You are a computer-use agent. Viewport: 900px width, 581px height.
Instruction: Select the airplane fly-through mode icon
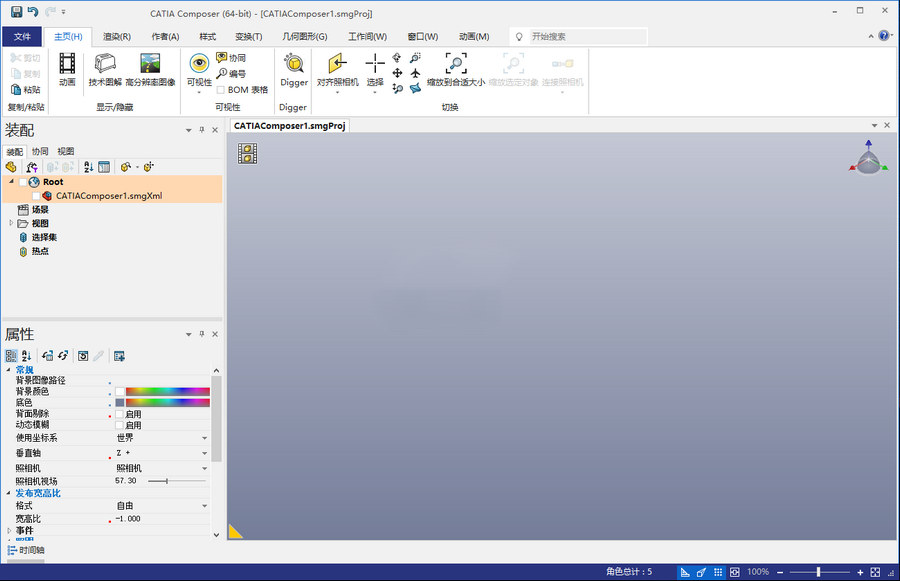[x=416, y=73]
